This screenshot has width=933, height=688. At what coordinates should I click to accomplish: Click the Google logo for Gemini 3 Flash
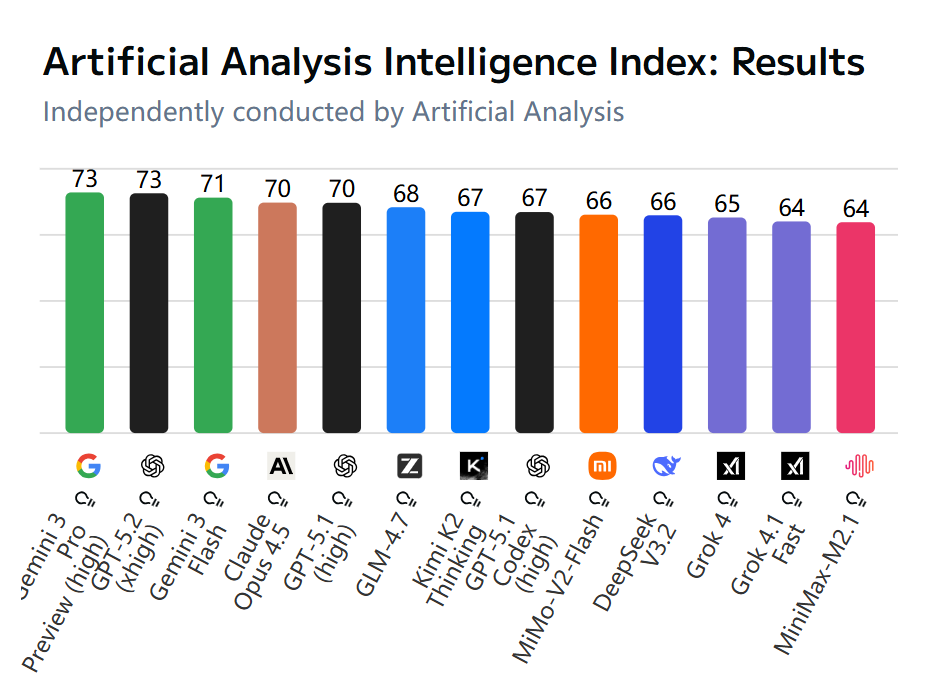216,465
